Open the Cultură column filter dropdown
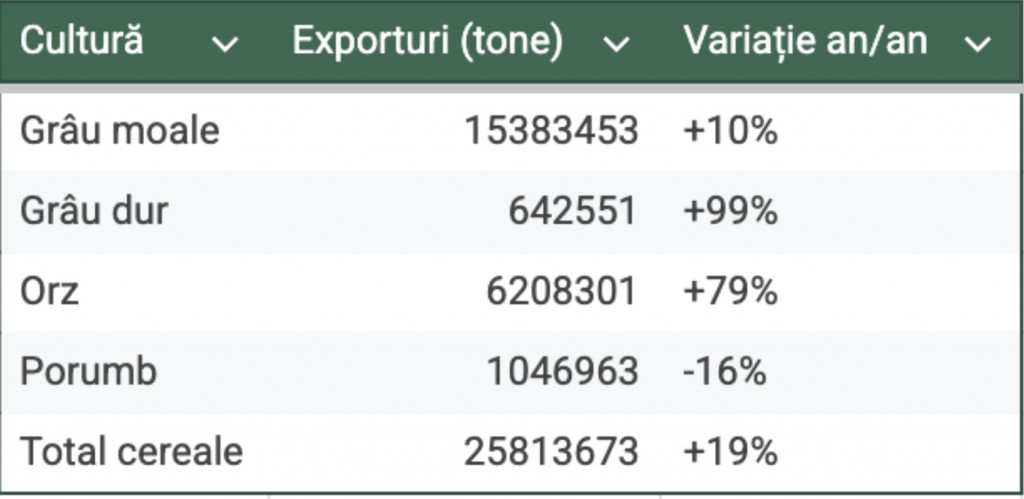1024x499 pixels. [x=227, y=44]
